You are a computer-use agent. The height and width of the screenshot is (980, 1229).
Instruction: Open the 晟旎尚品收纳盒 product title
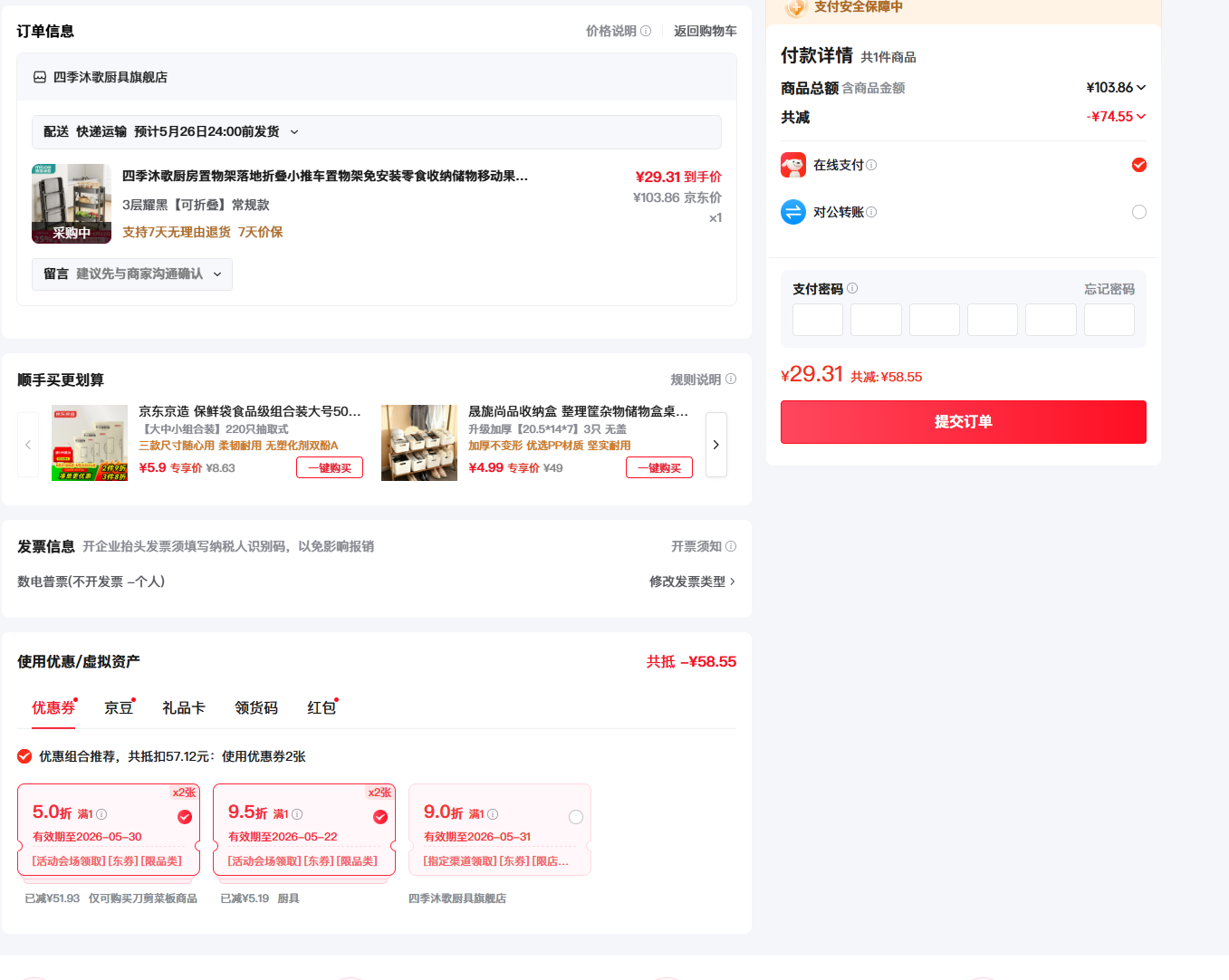(579, 411)
